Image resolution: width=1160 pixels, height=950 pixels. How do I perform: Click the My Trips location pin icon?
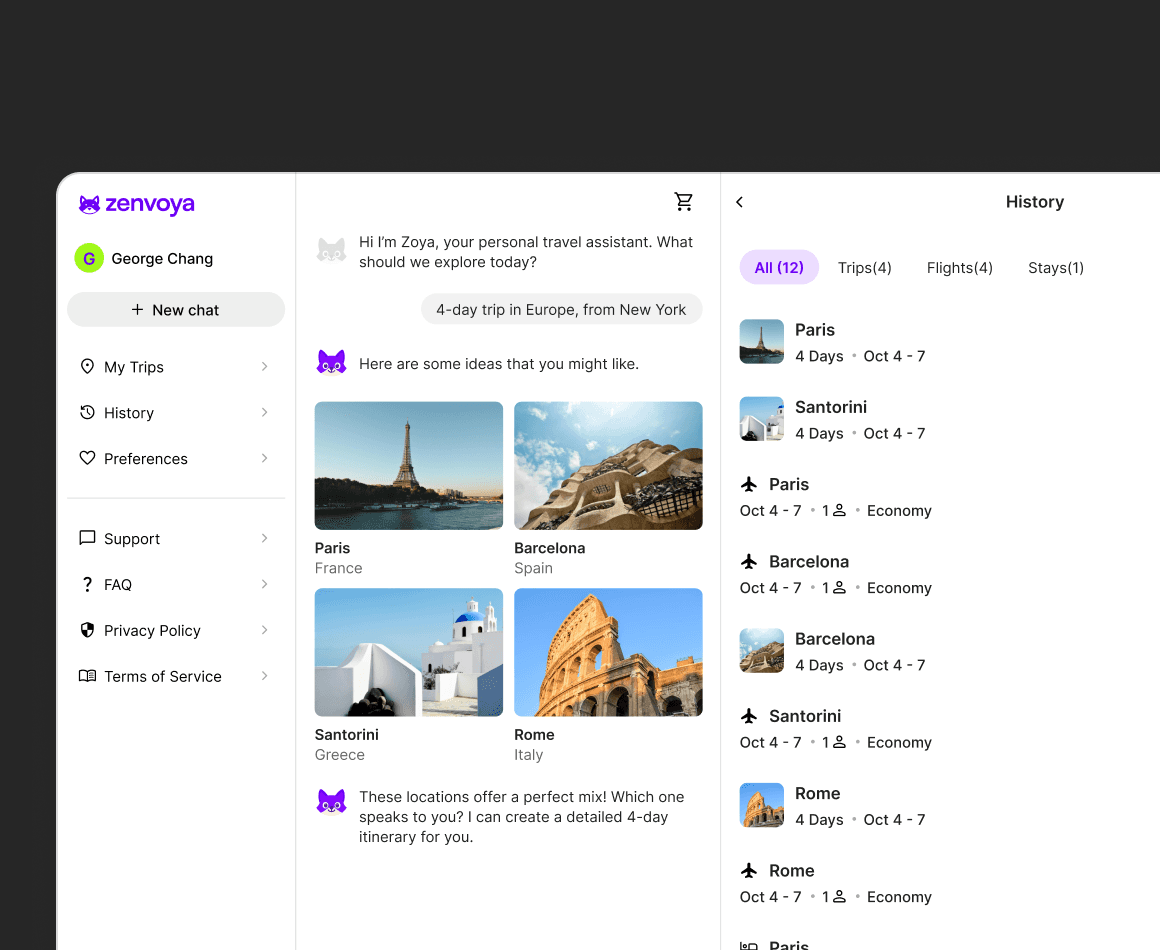[x=87, y=367]
